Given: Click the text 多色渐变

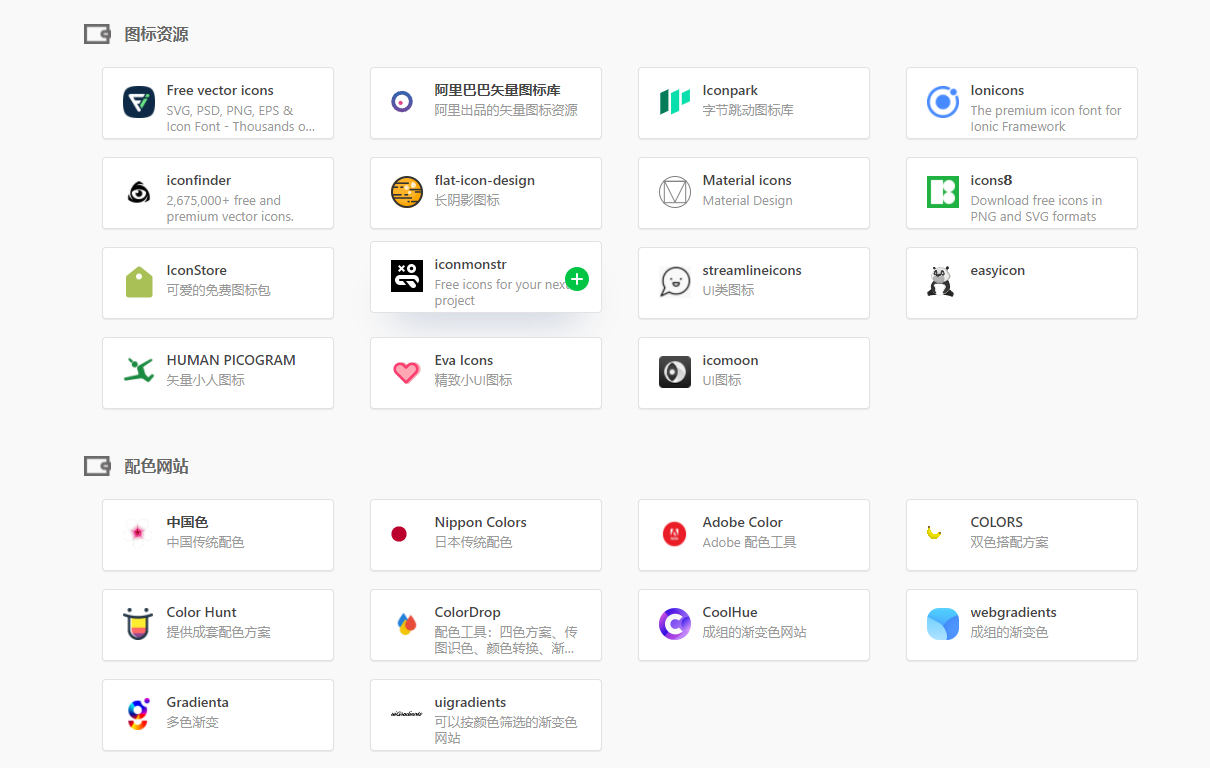Looking at the screenshot, I should point(193,722).
